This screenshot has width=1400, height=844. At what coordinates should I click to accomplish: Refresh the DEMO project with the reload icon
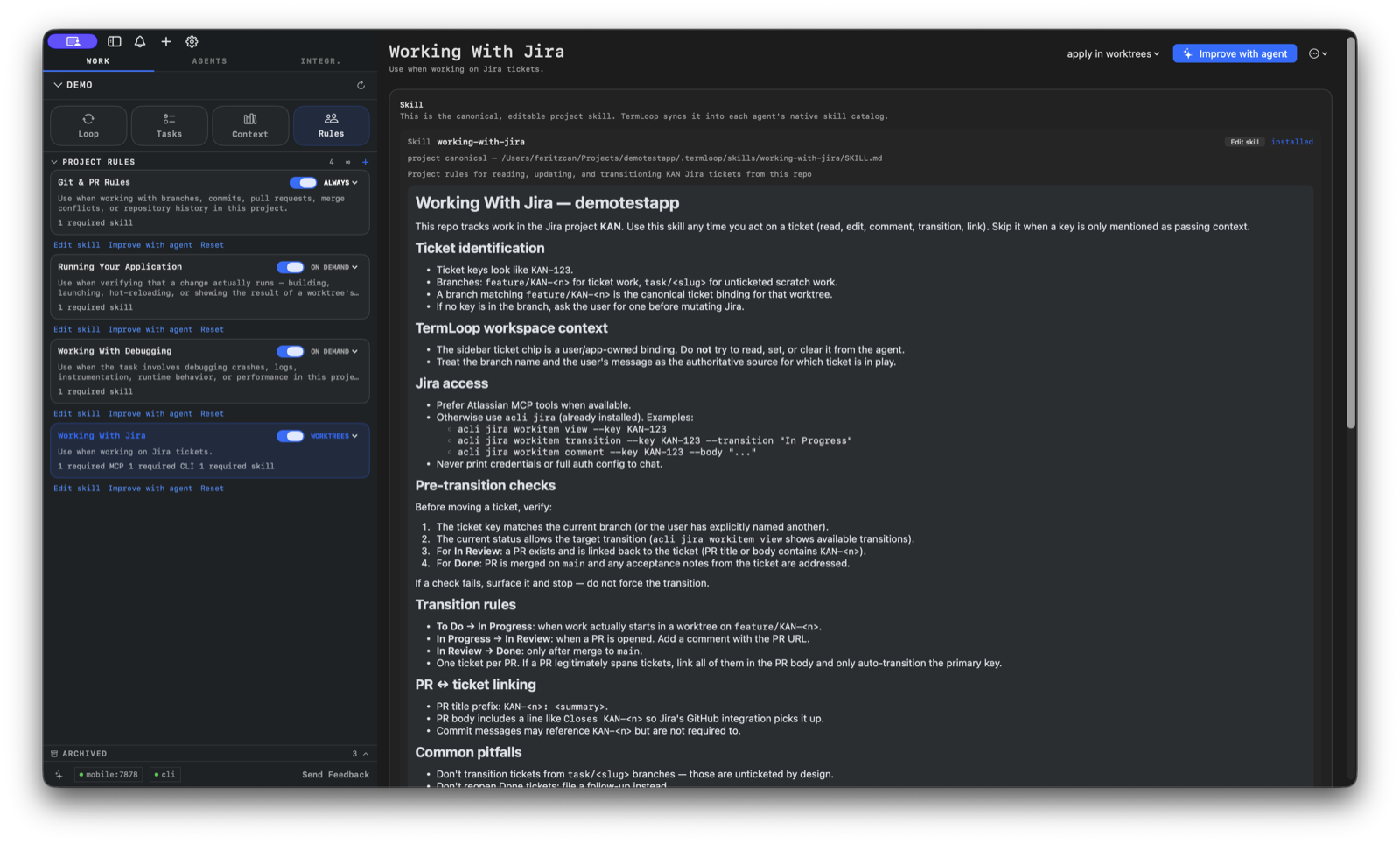click(360, 85)
